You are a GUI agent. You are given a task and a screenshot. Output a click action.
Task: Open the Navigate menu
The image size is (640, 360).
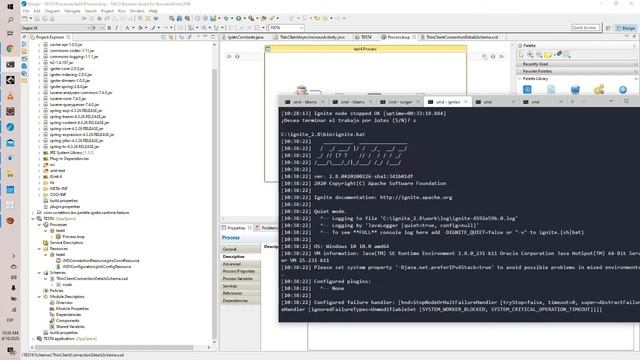click(72, 11)
